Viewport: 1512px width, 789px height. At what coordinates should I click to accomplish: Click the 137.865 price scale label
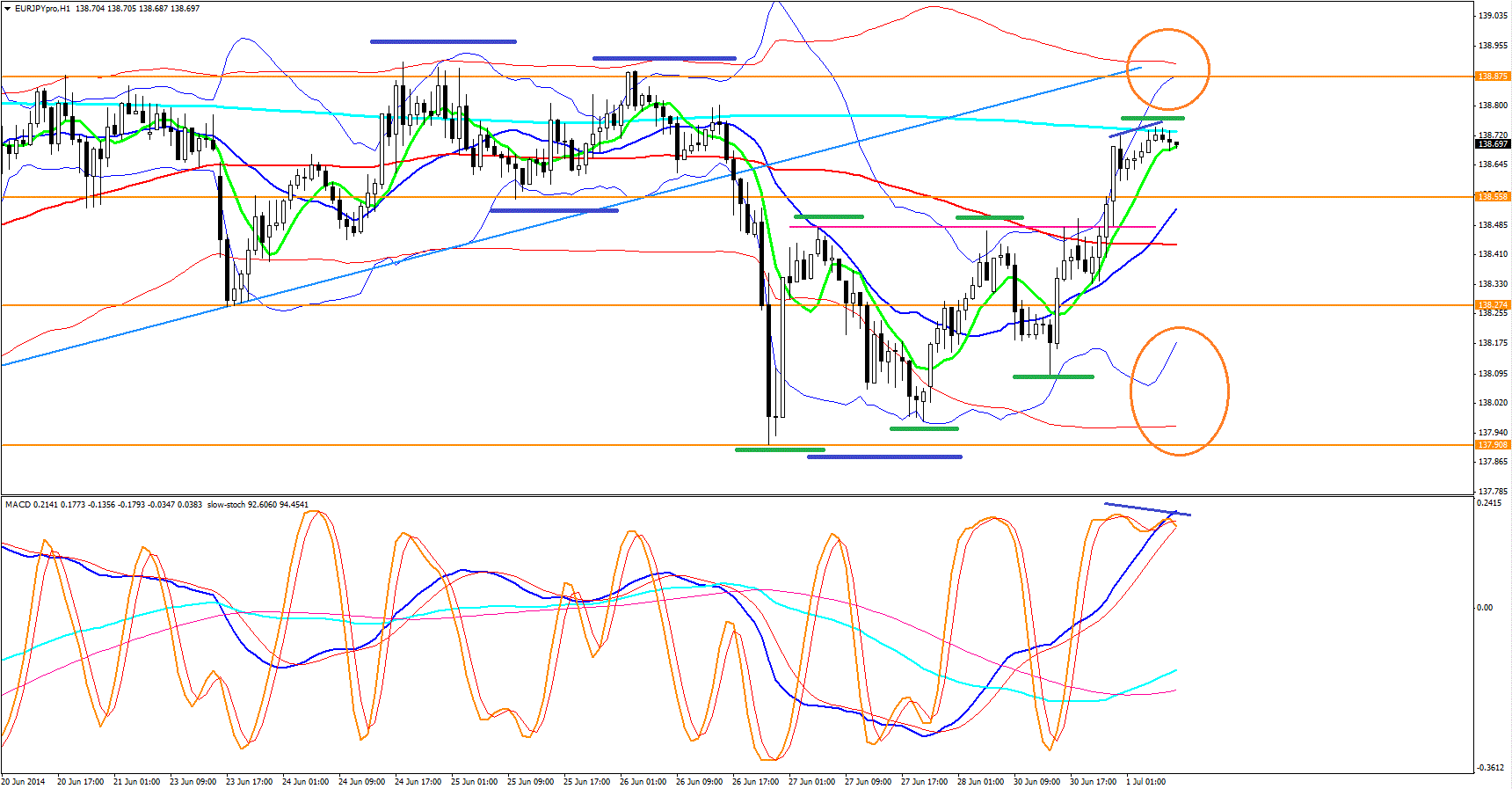coord(1493,462)
